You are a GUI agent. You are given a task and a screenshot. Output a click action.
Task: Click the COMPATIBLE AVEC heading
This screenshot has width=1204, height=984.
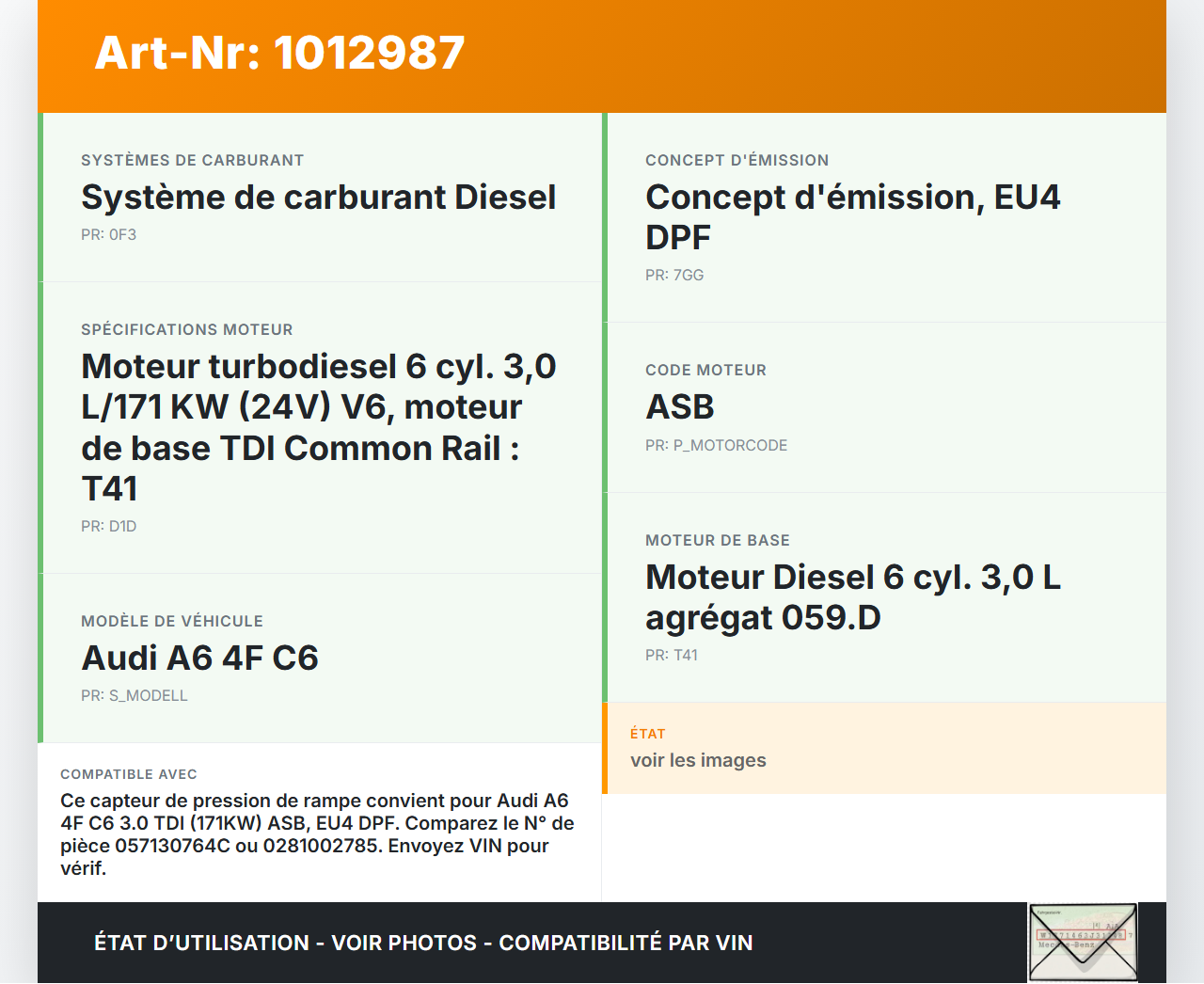pos(128,774)
